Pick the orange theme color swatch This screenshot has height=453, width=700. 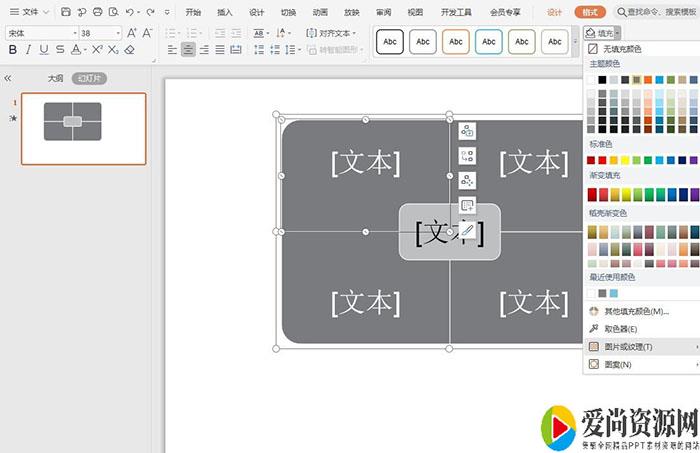coord(648,79)
